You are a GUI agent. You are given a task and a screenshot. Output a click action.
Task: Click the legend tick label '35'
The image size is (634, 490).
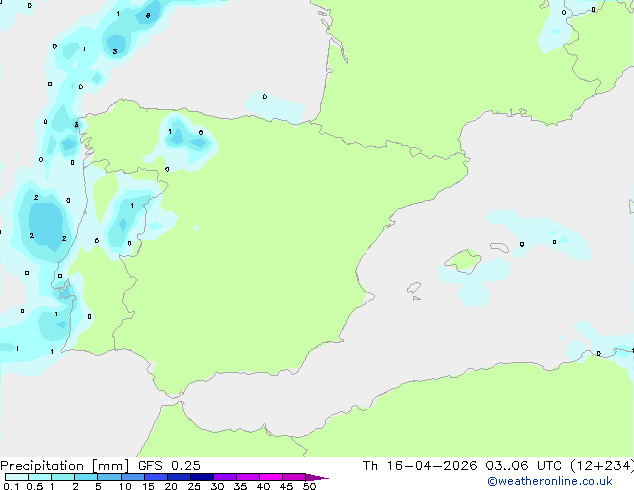(240, 486)
